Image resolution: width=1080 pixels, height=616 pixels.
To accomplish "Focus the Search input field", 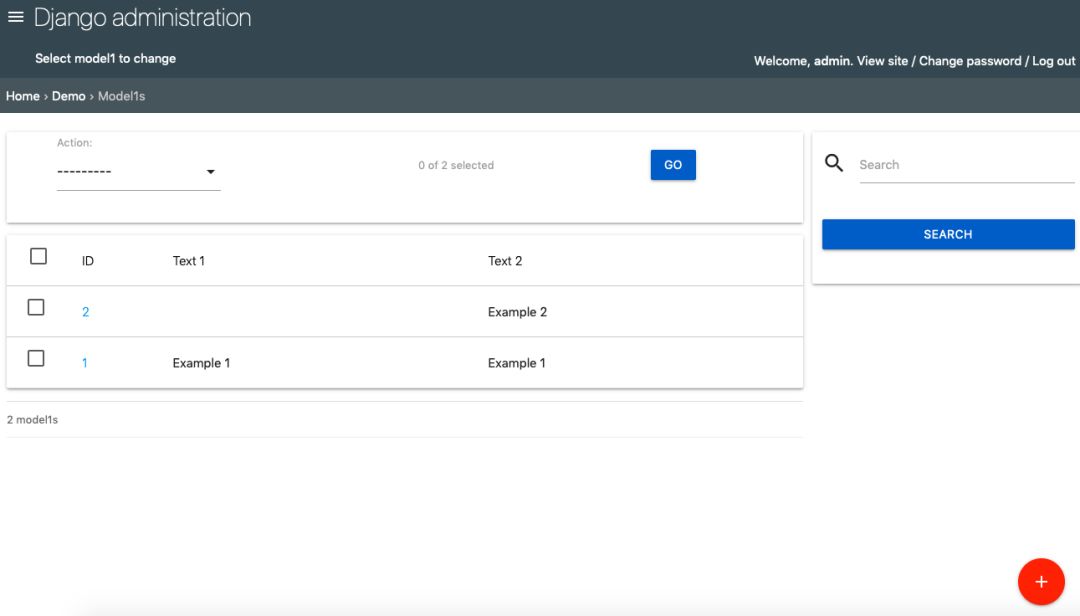I will (966, 165).
